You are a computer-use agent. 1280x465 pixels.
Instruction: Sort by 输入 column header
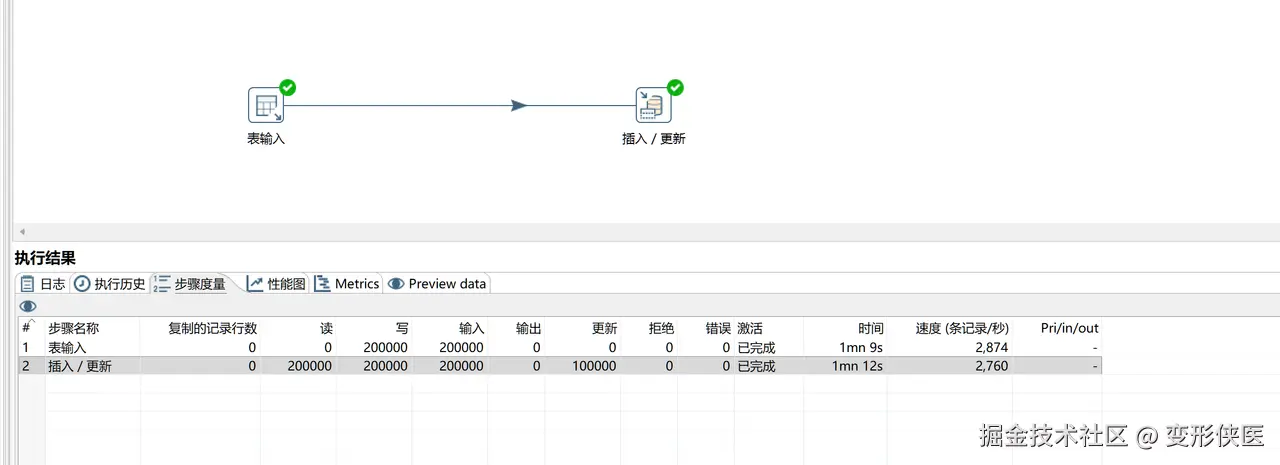pyautogui.click(x=450, y=328)
